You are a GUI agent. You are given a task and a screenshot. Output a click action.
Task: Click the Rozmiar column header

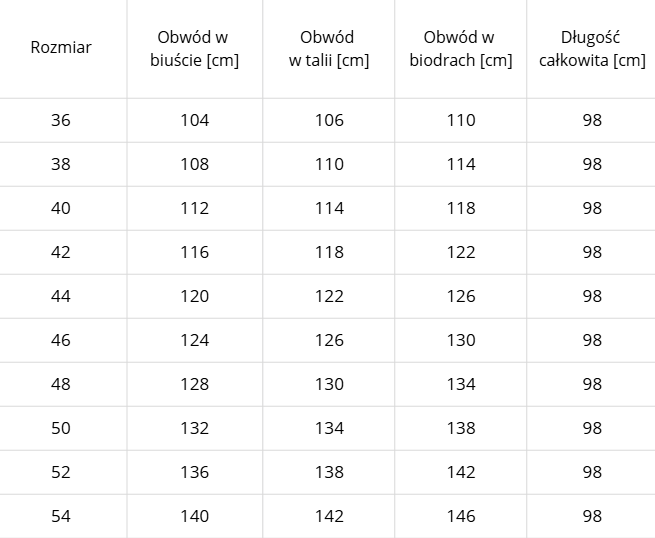(61, 47)
